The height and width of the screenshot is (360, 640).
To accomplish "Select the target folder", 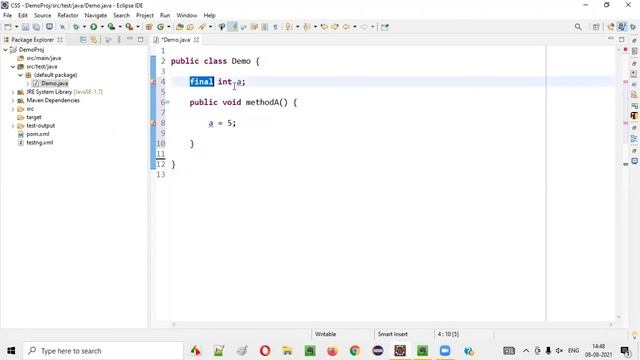I will 33,118.
